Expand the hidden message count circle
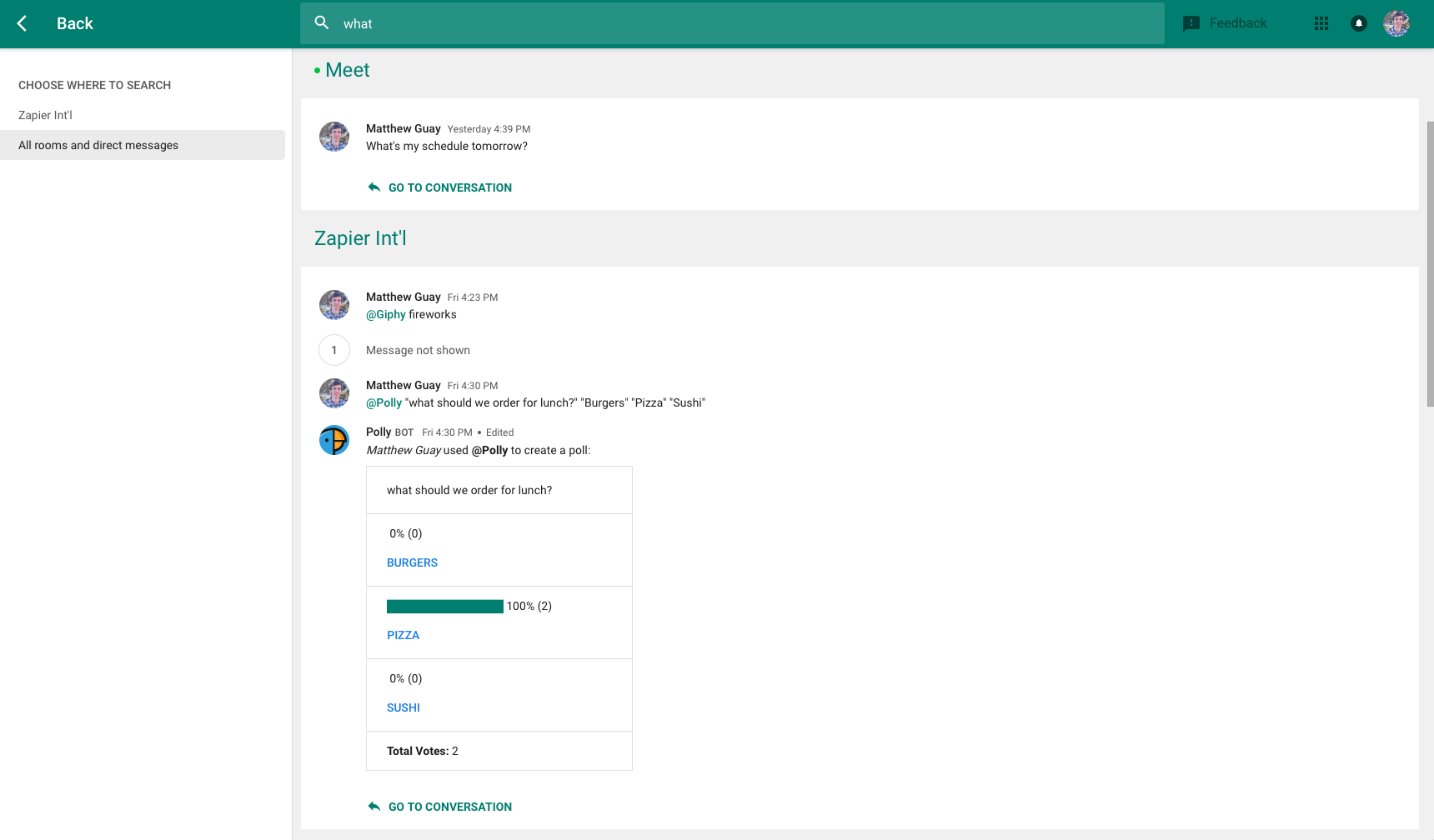 click(x=334, y=350)
